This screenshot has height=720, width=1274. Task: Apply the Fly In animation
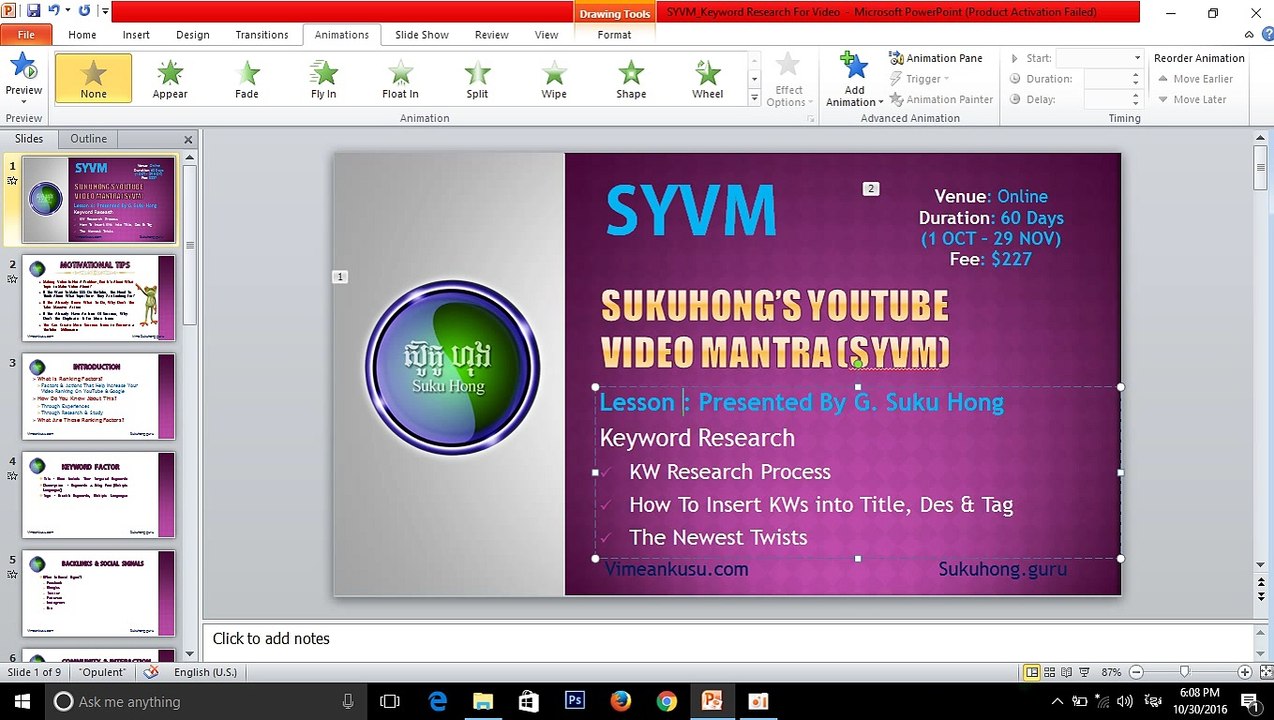[x=323, y=78]
